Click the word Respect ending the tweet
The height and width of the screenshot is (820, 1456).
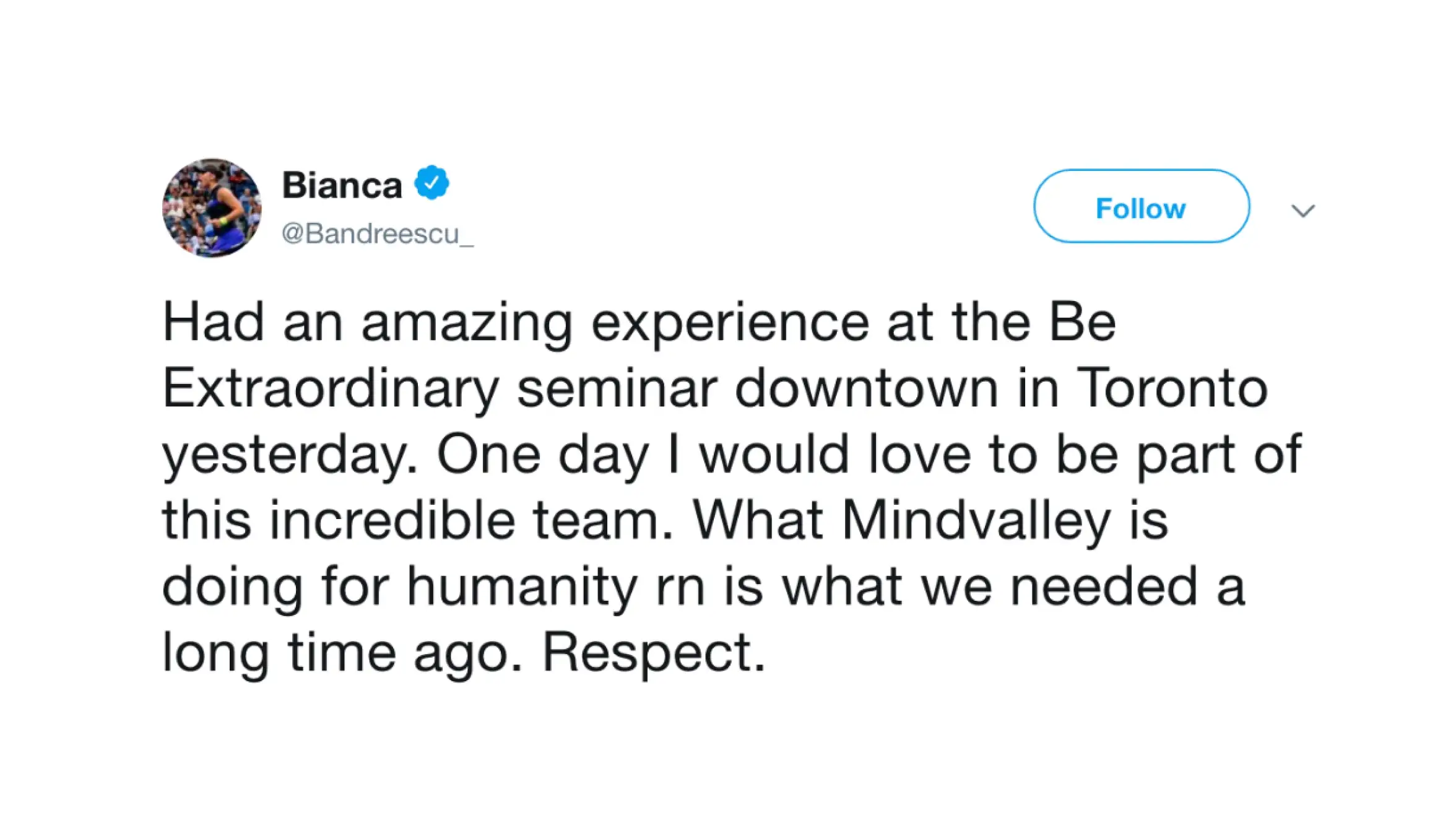[654, 652]
